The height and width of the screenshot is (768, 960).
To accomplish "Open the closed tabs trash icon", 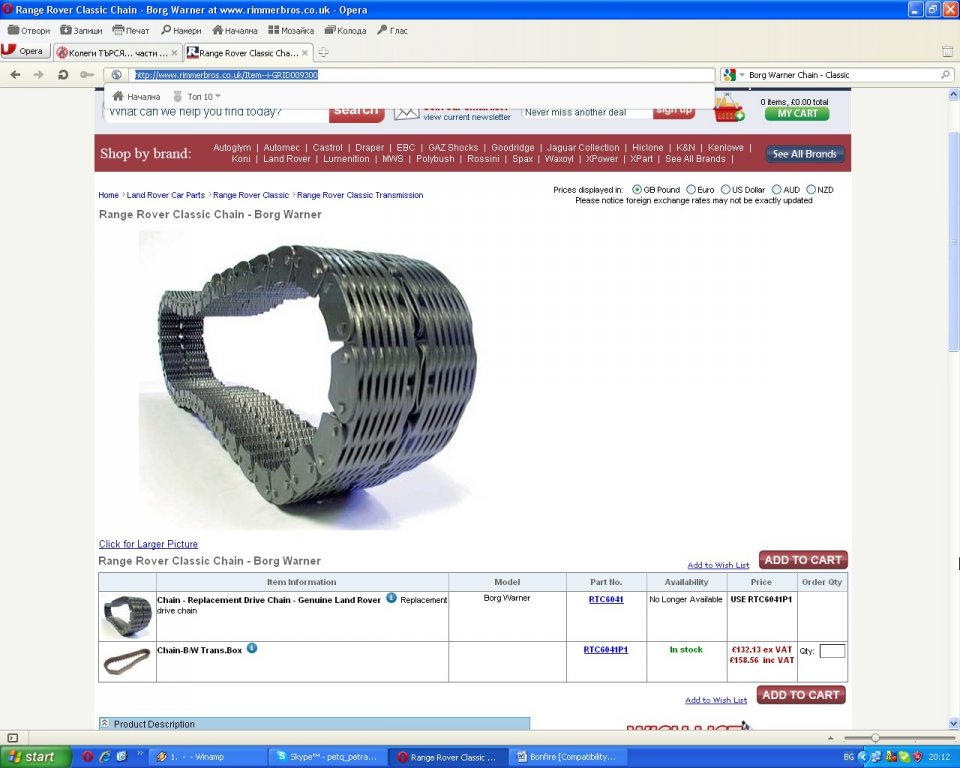I will [947, 52].
